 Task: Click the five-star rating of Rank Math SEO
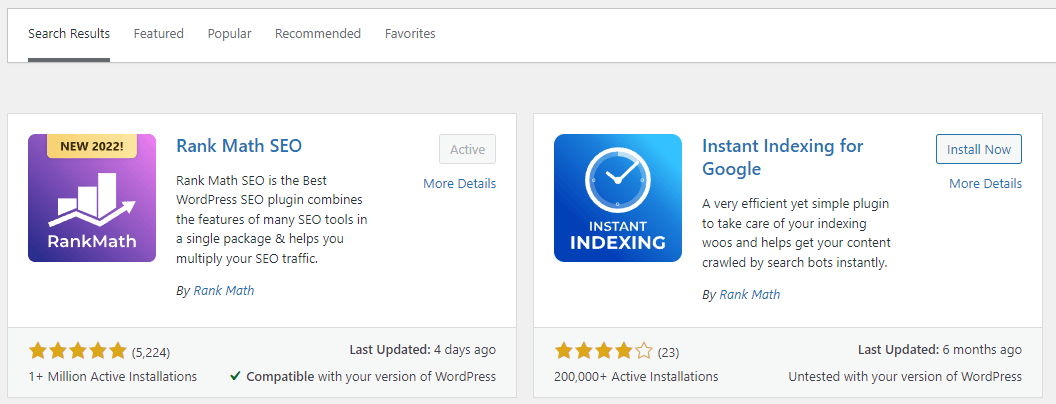[77, 351]
